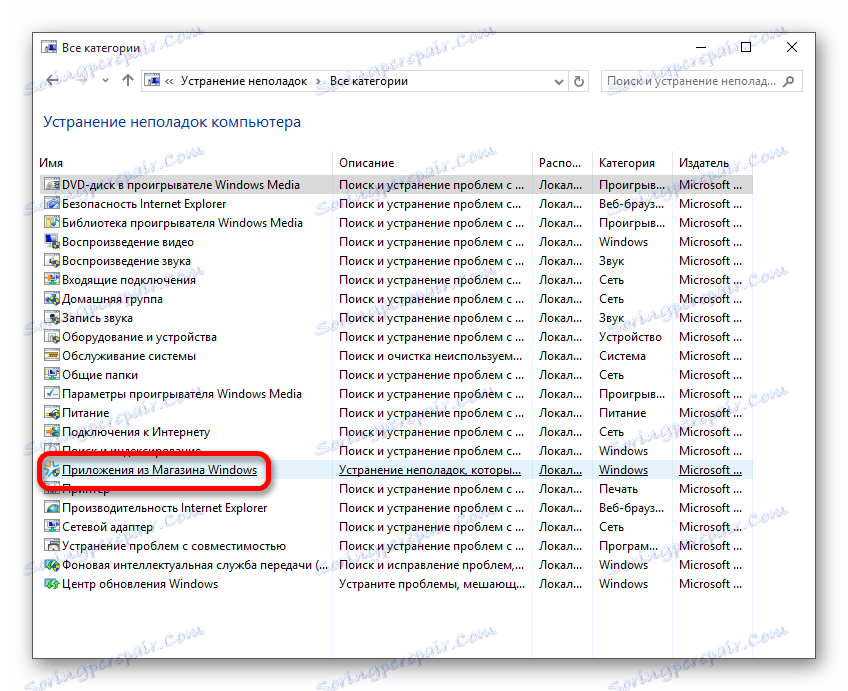Screen dimensions: 848x691
Task: Open Подключения к Интернету troubleshooter
Action: [136, 431]
